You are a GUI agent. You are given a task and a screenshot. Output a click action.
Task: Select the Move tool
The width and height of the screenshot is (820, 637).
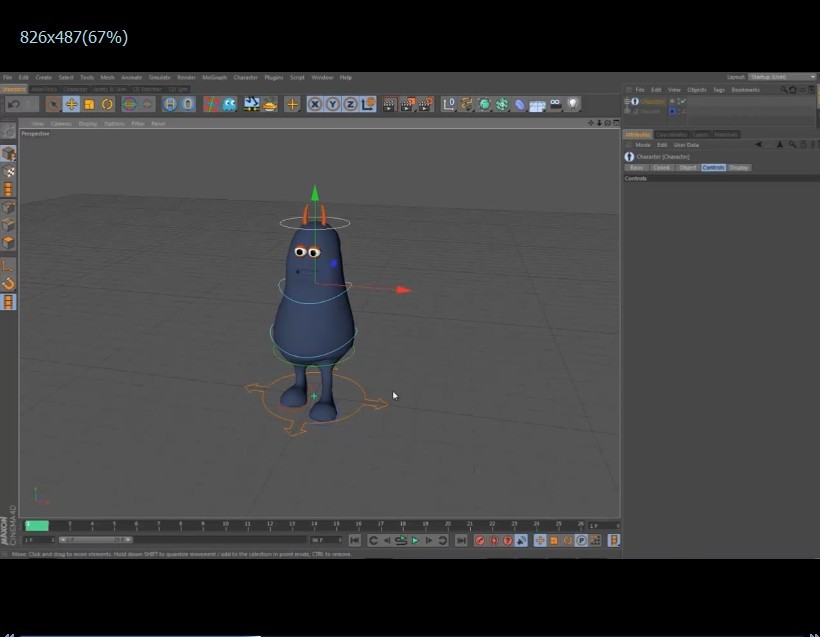click(72, 103)
